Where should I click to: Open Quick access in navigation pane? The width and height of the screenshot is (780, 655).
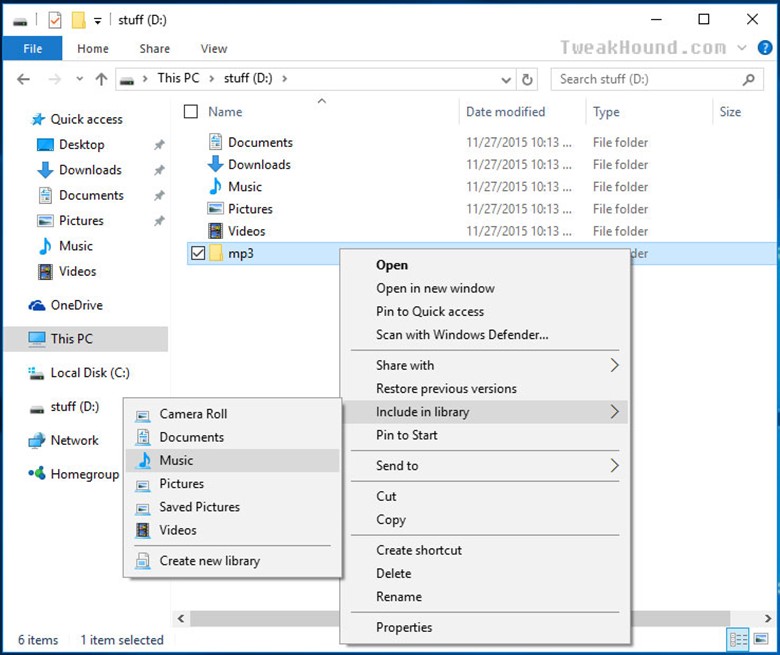tap(86, 119)
